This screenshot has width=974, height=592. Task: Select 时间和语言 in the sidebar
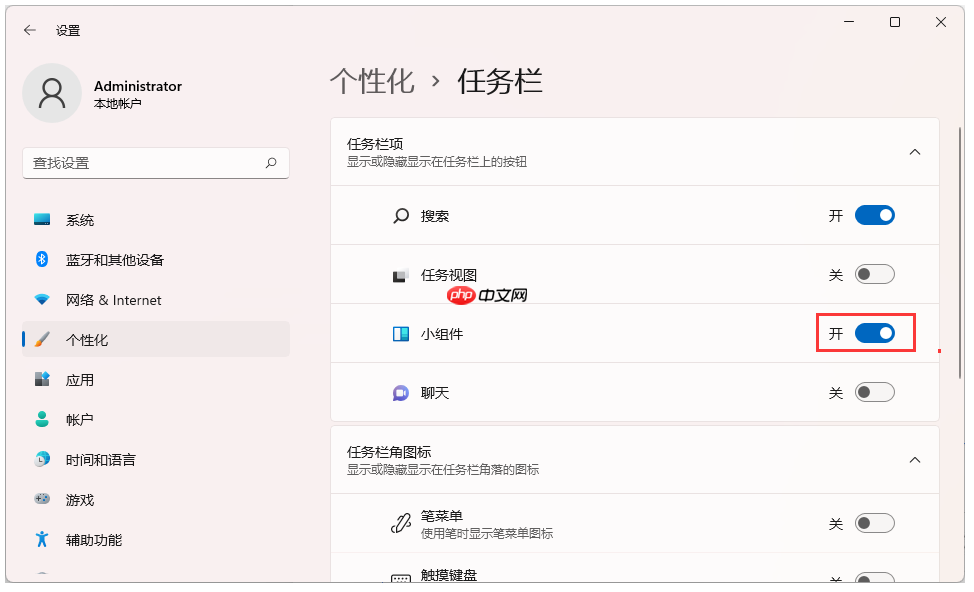[40, 459]
